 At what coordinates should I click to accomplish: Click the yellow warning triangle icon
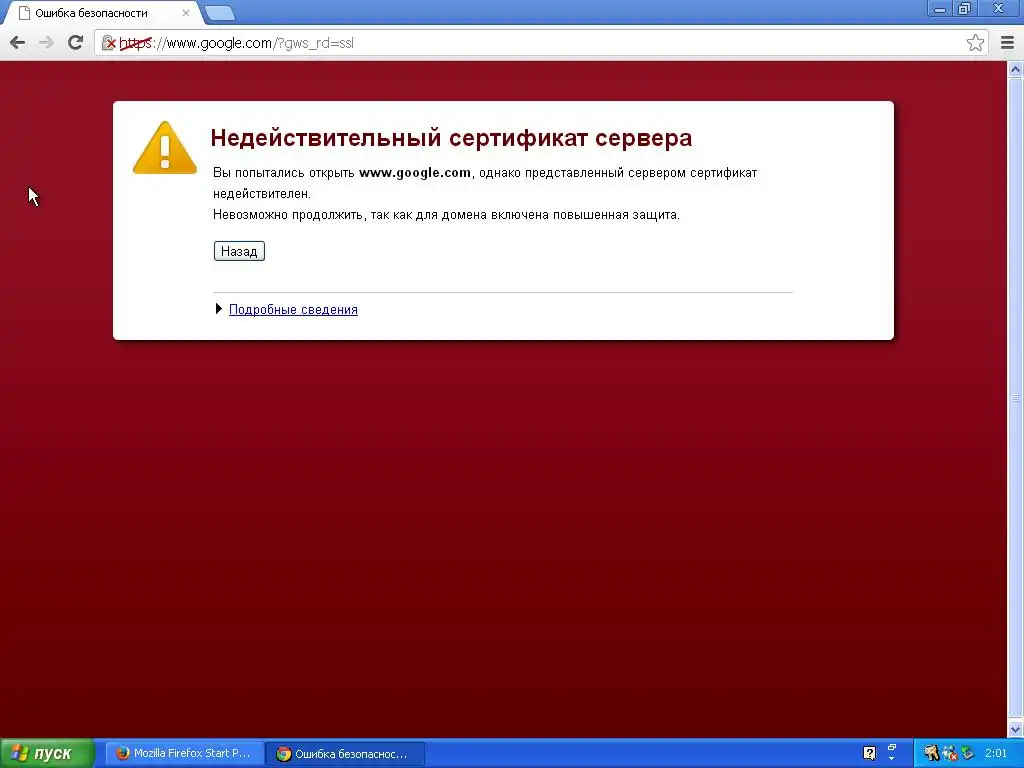pos(165,148)
